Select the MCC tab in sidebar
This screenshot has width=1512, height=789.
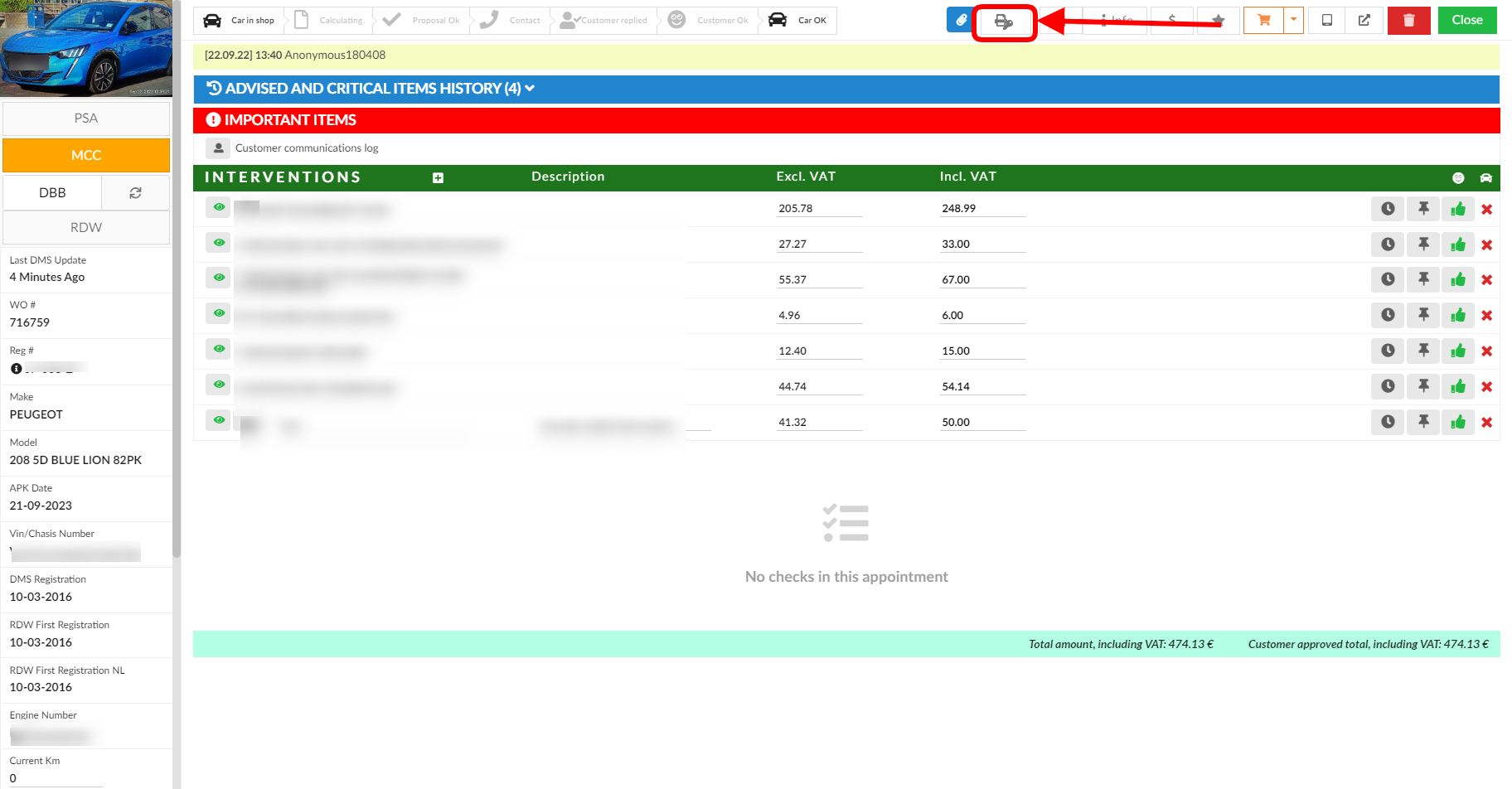pos(86,156)
